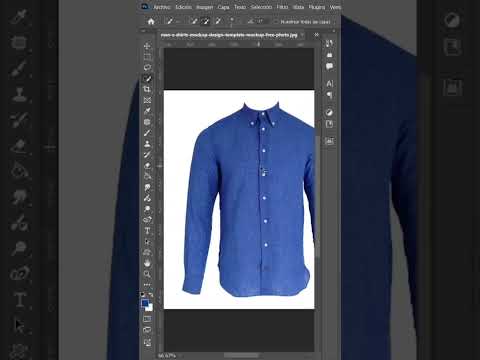Open the Character panel icon (A|)
Image resolution: width=480 pixels, height=360 pixels.
[329, 83]
